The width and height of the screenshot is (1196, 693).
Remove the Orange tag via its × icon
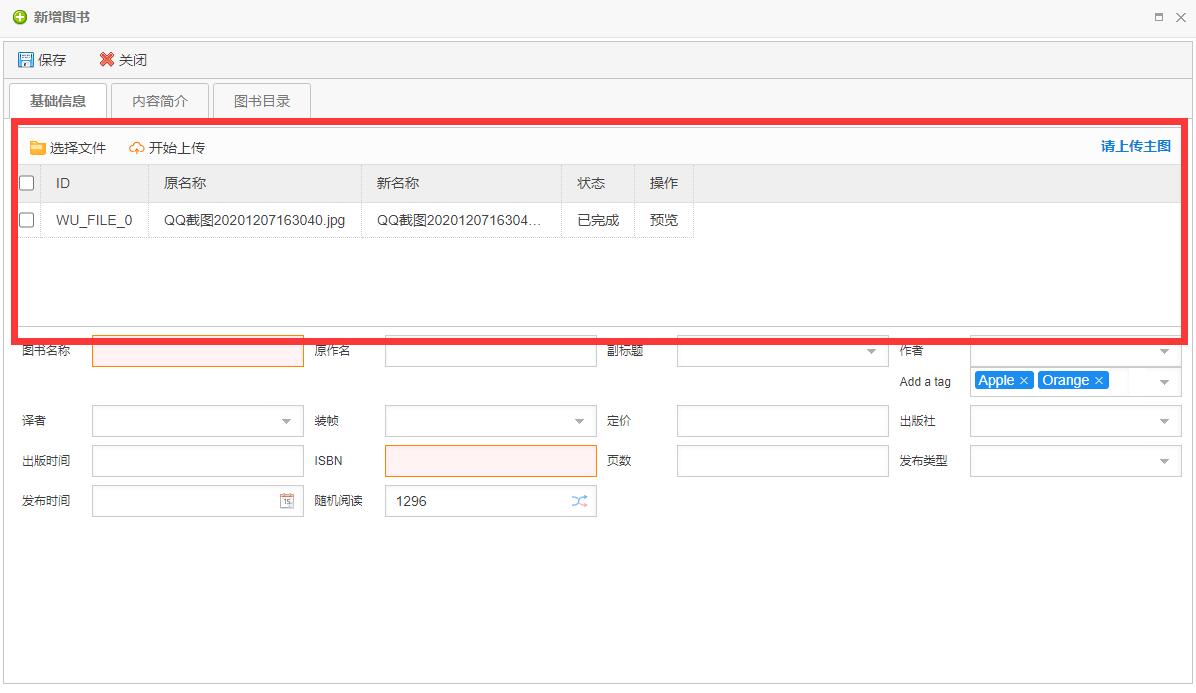click(x=1097, y=380)
